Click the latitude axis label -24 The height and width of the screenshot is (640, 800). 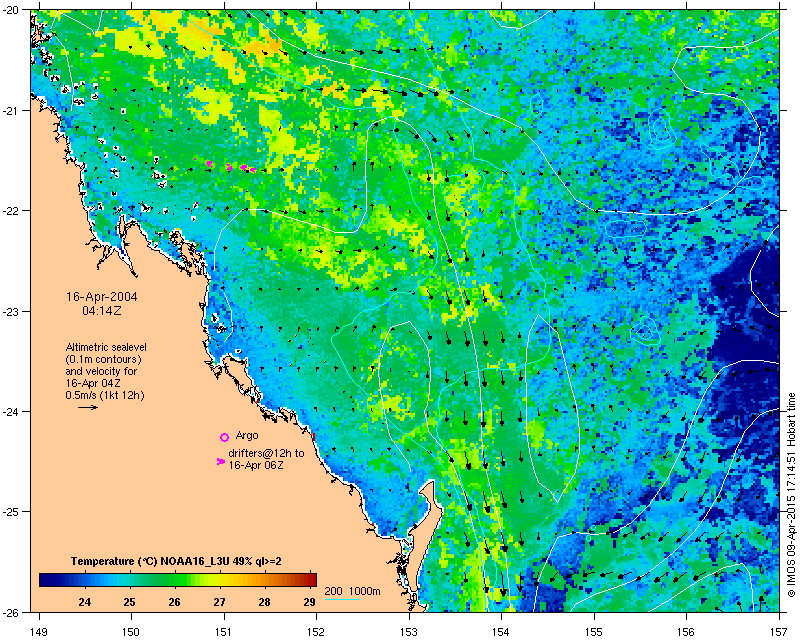[x=11, y=411]
